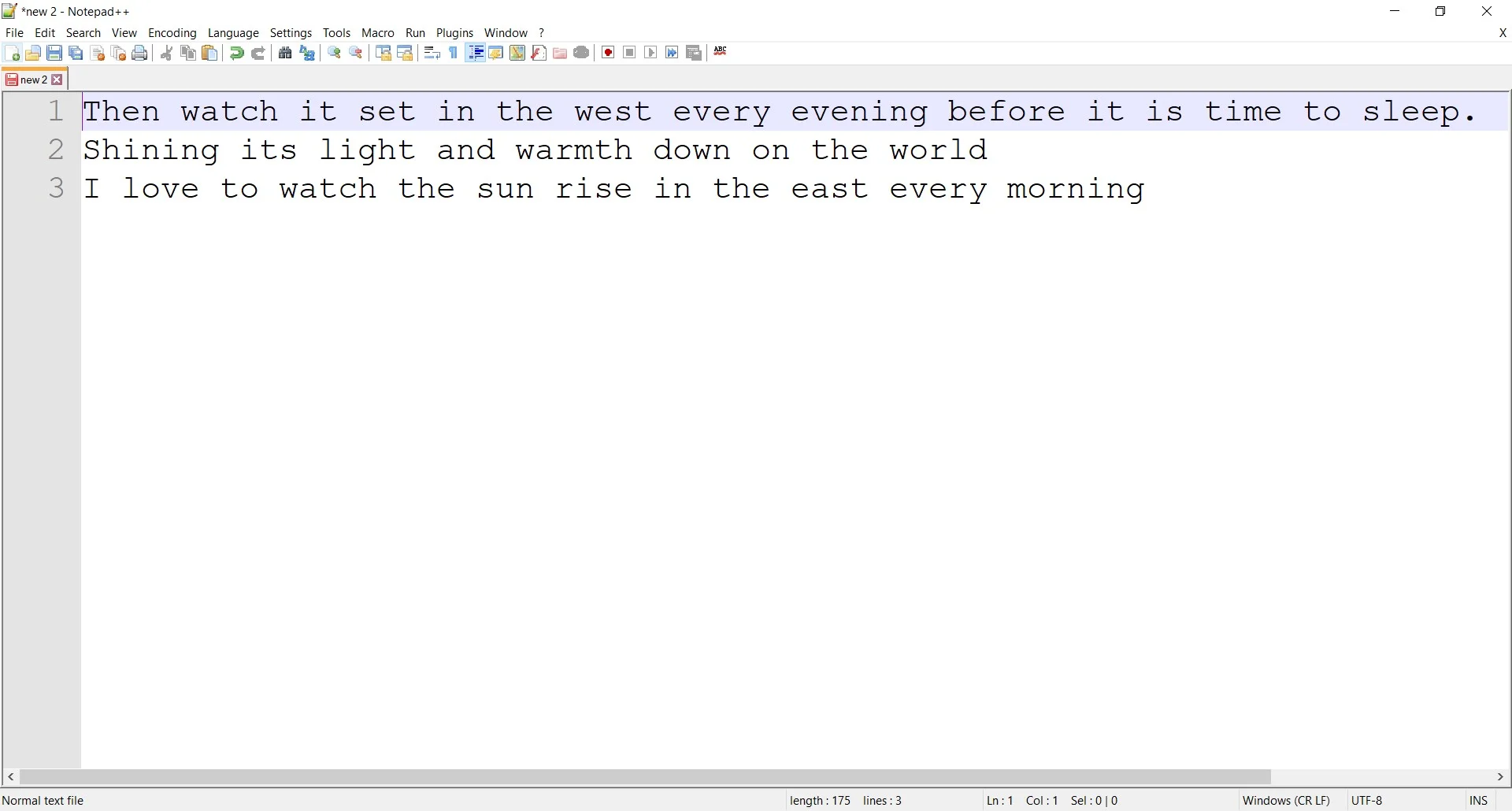Click Save Current Recorded Macro icon

(x=694, y=53)
